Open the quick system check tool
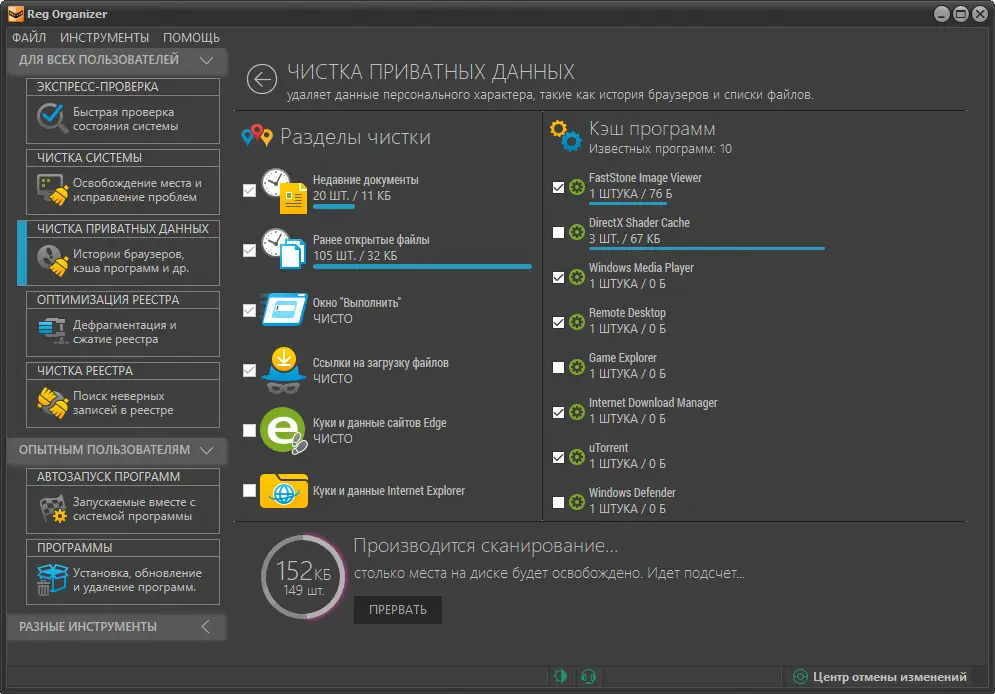995x694 pixels. click(x=122, y=118)
